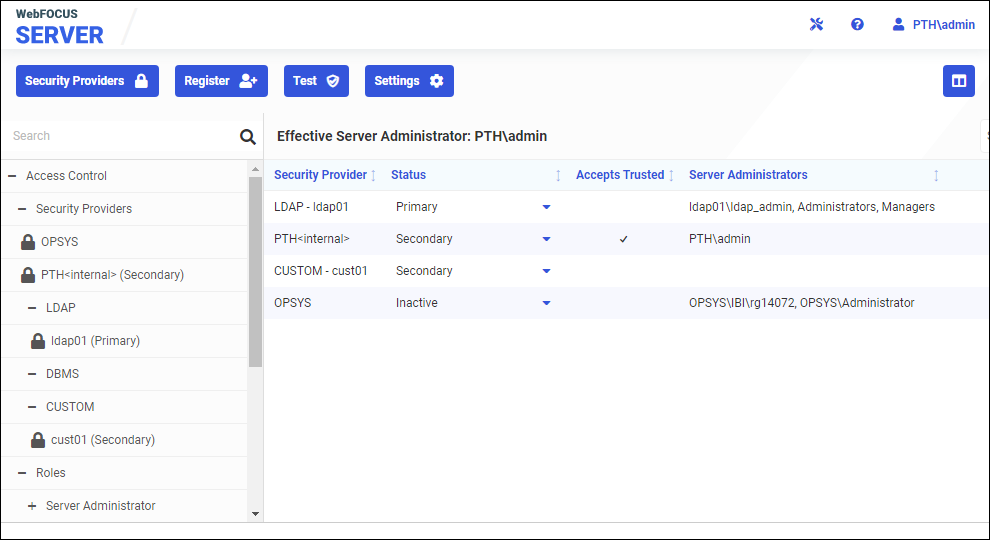This screenshot has height=540, width=990.
Task: Click the Test button
Action: (x=316, y=81)
